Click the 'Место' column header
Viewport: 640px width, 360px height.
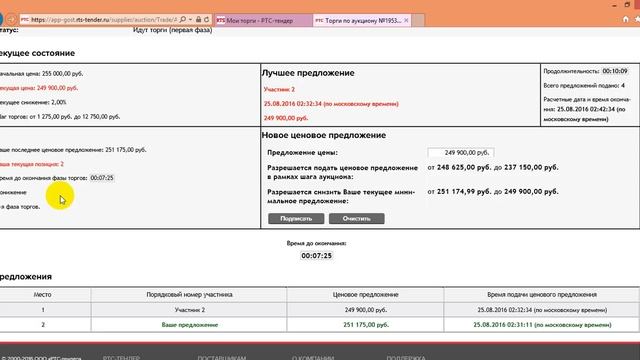[x=43, y=294]
